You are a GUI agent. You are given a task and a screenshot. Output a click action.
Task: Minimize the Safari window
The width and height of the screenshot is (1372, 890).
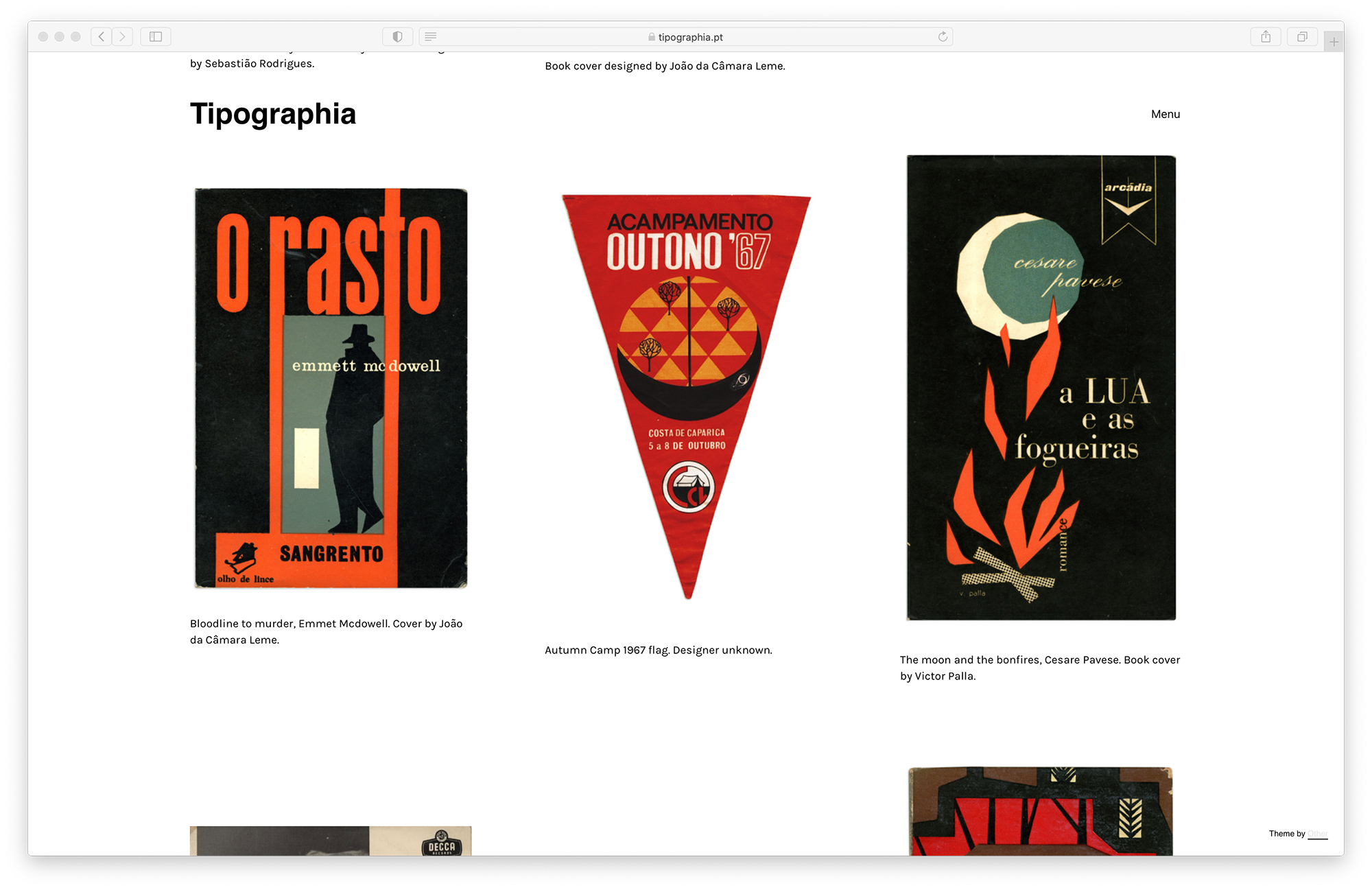[60, 37]
